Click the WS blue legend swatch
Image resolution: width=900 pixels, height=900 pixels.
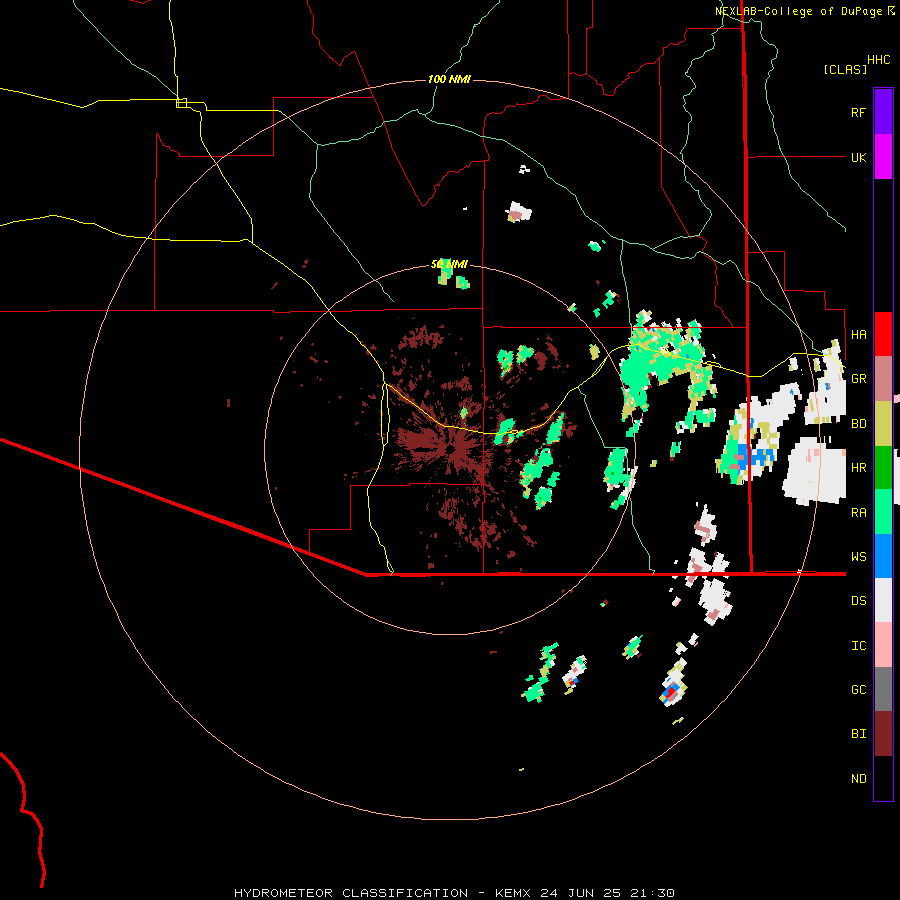(x=883, y=556)
